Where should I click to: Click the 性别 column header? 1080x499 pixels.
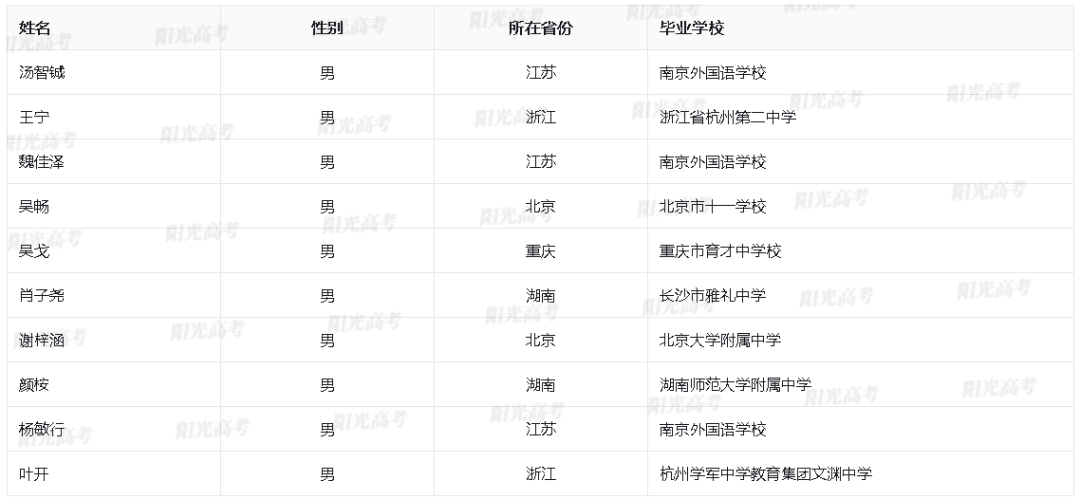pyautogui.click(x=326, y=28)
